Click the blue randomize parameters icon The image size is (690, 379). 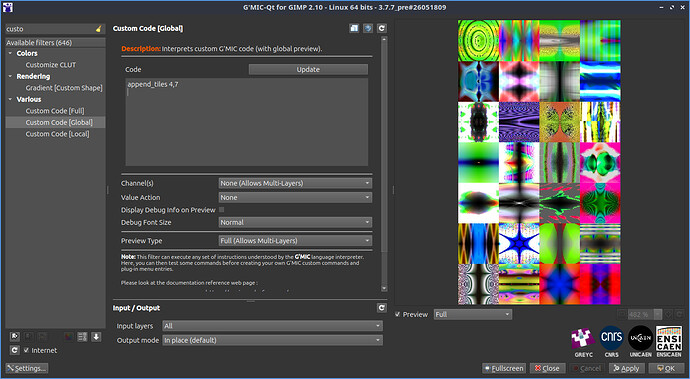(368, 28)
